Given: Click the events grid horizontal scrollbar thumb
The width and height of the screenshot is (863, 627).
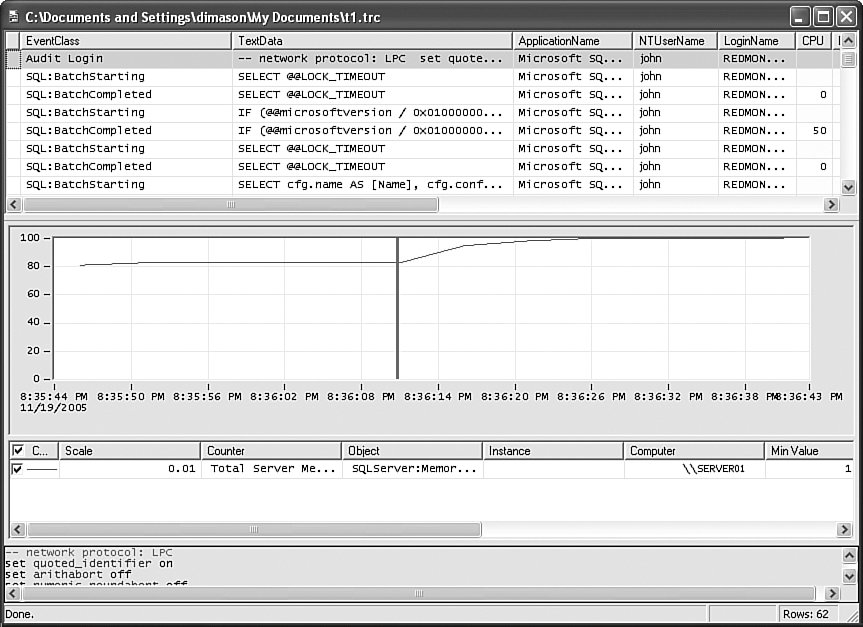Looking at the screenshot, I should (x=230, y=204).
